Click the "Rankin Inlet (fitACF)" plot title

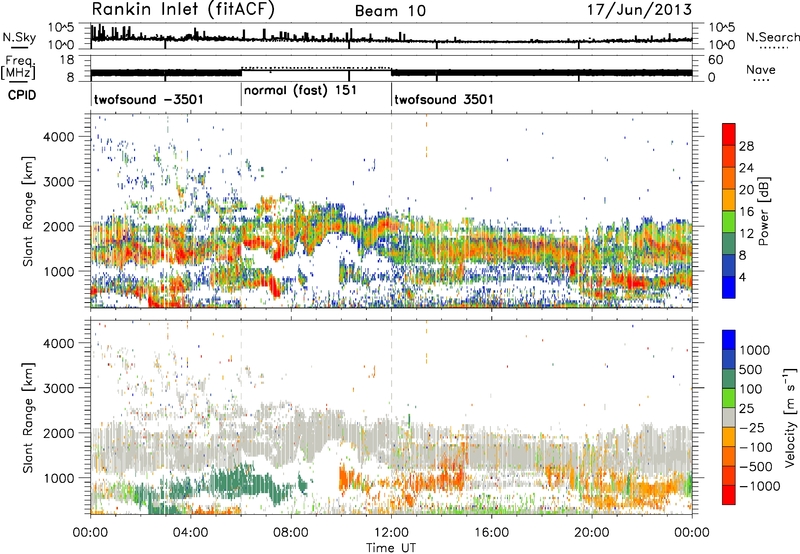tap(183, 10)
